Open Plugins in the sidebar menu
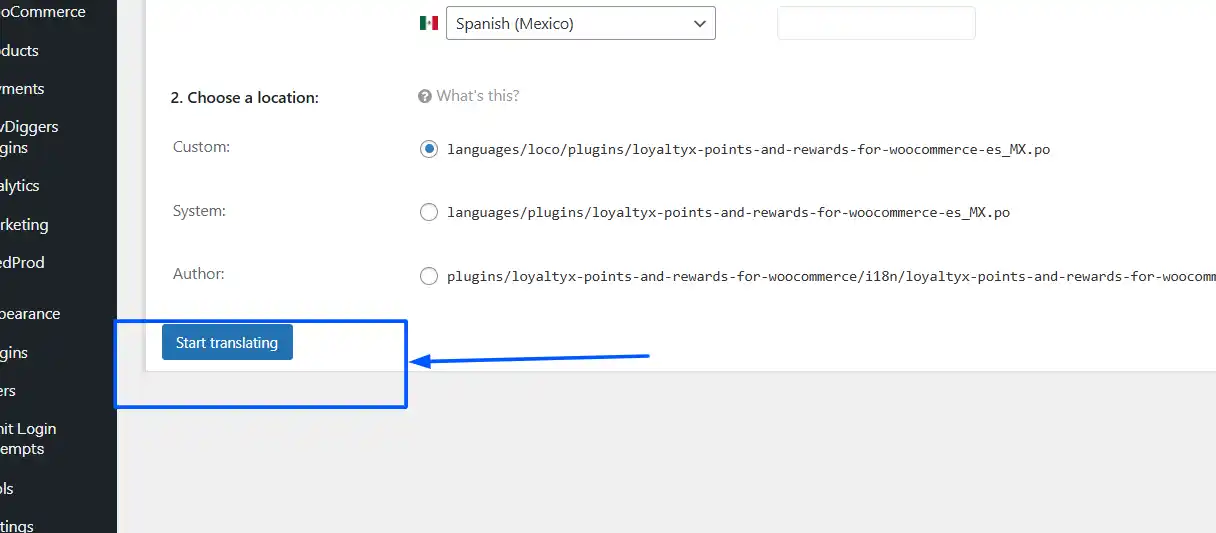 tap(14, 352)
